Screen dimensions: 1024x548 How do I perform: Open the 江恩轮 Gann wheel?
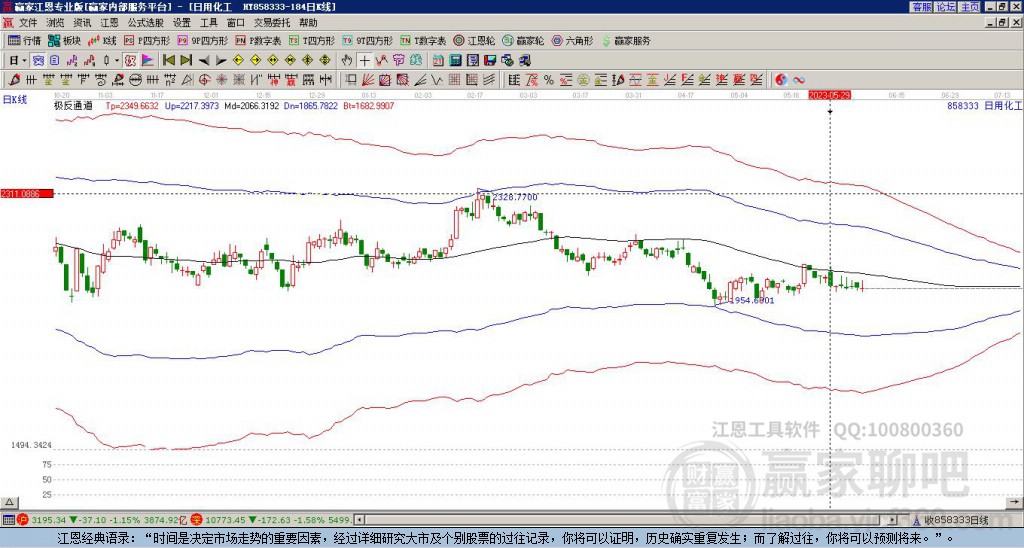pos(474,40)
